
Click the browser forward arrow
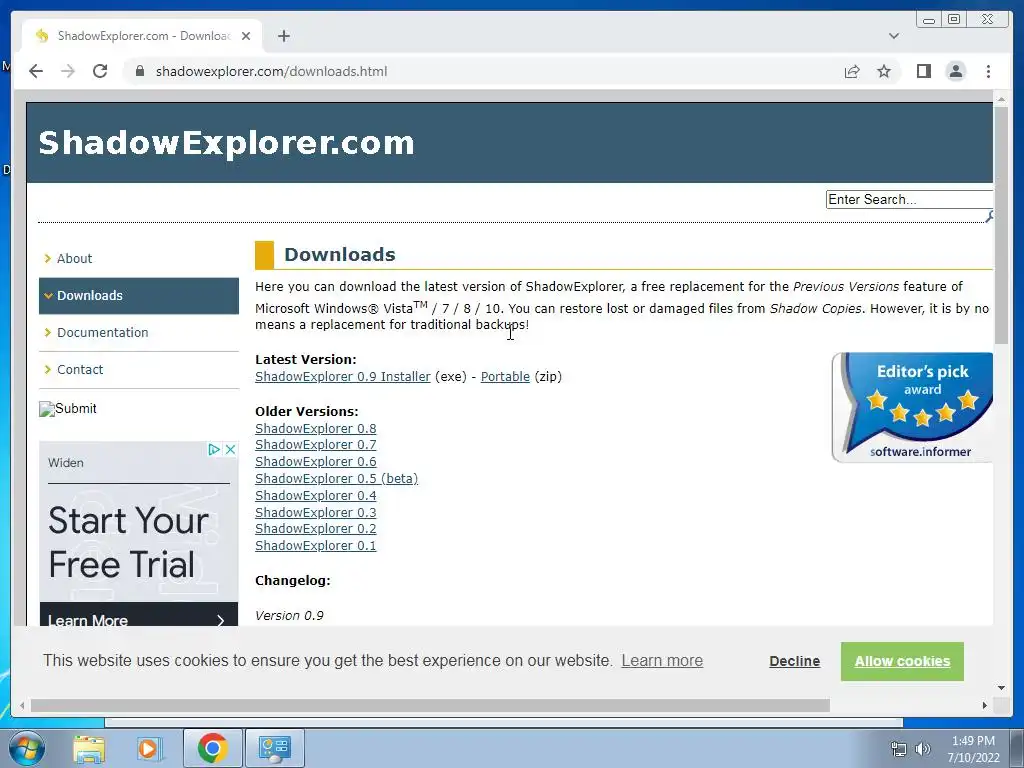pyautogui.click(x=68, y=71)
